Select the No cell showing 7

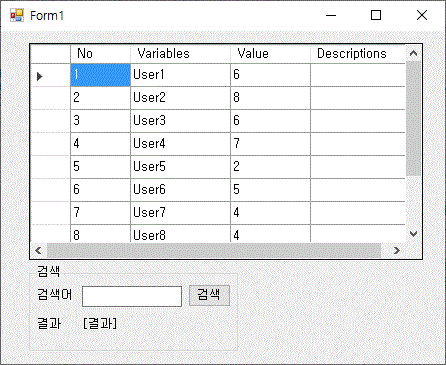pos(100,213)
